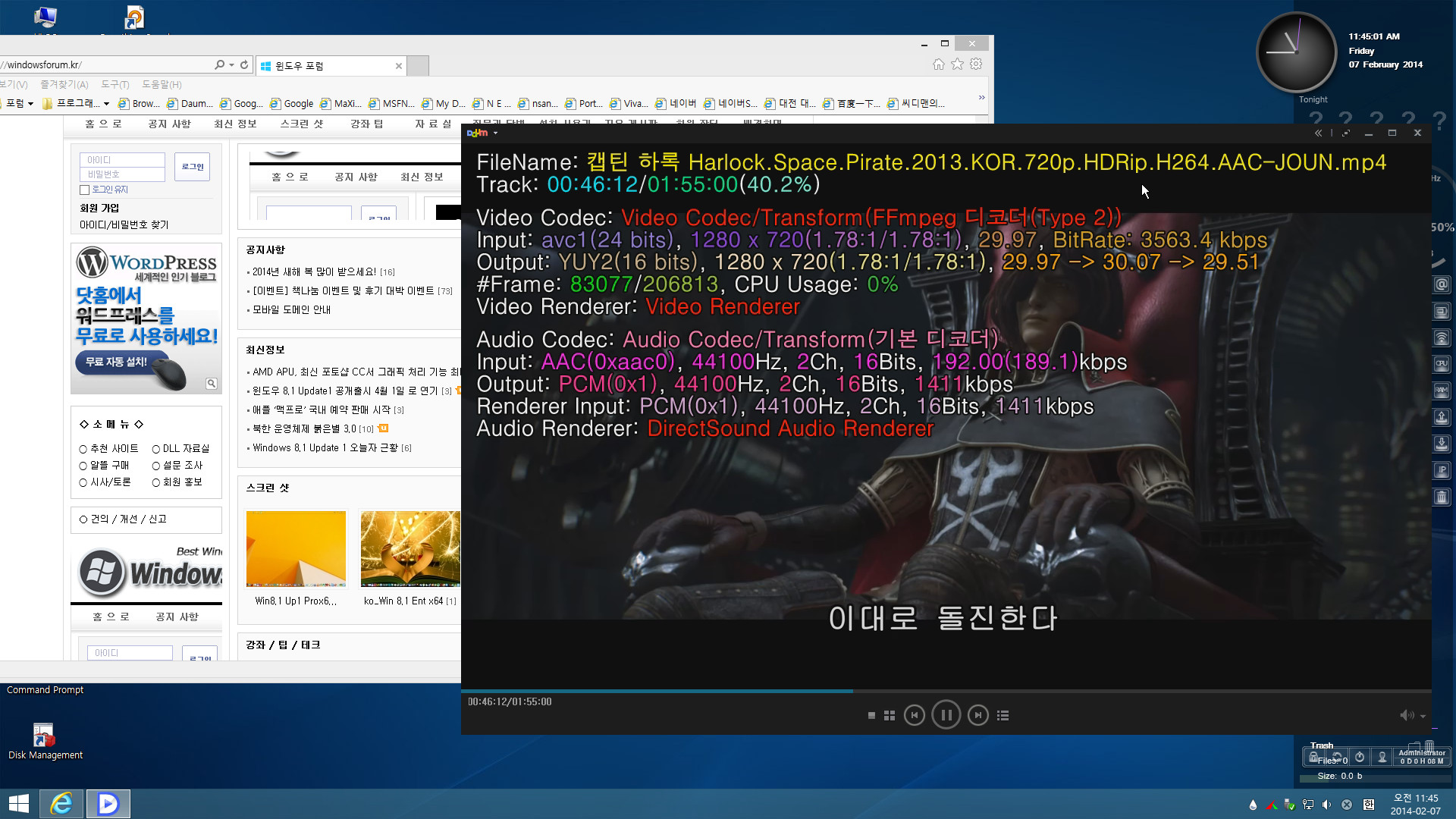This screenshot has width=1456, height=819.
Task: Open the Win8.1 Up1 Prox6 screenshot thumbnail
Action: pos(296,549)
